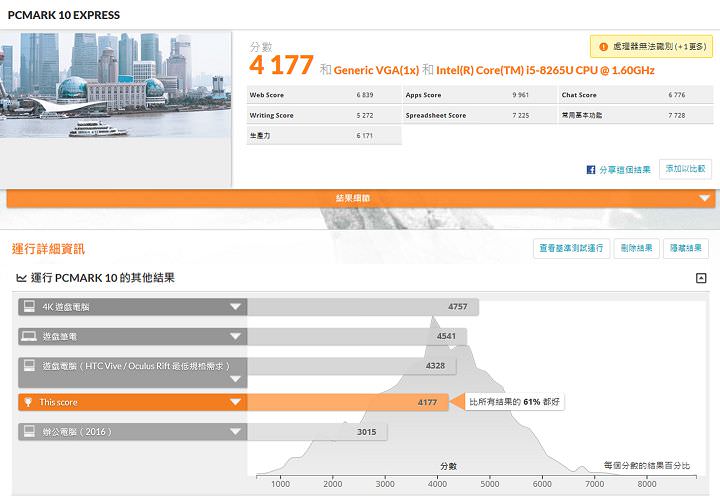
Task: Expand the This score dropdown arrow
Action: 235,402
